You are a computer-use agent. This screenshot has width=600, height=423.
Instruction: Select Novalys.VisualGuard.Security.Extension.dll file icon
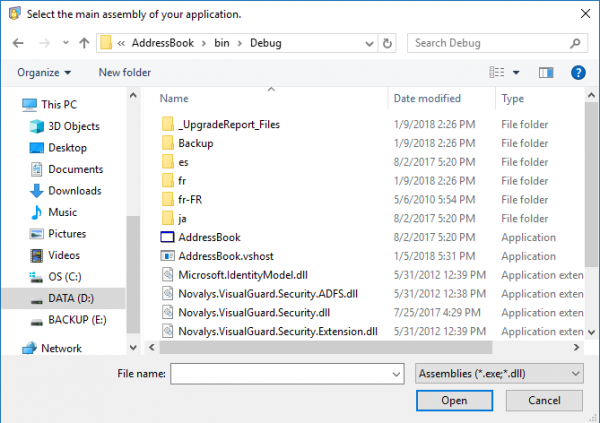[x=167, y=331]
